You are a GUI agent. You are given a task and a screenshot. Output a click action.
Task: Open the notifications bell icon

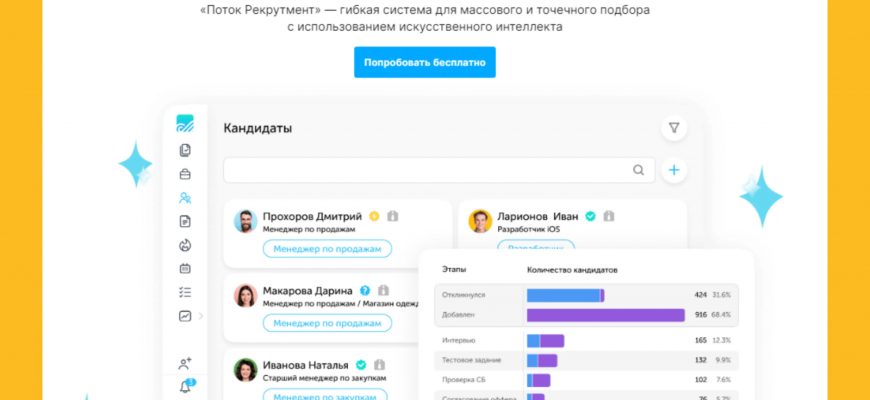pos(184,387)
